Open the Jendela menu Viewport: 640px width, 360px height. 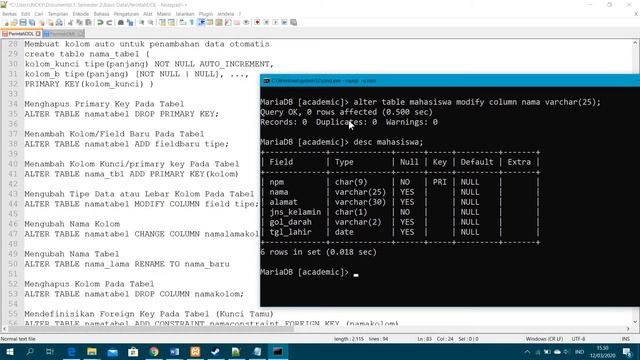[226, 14]
